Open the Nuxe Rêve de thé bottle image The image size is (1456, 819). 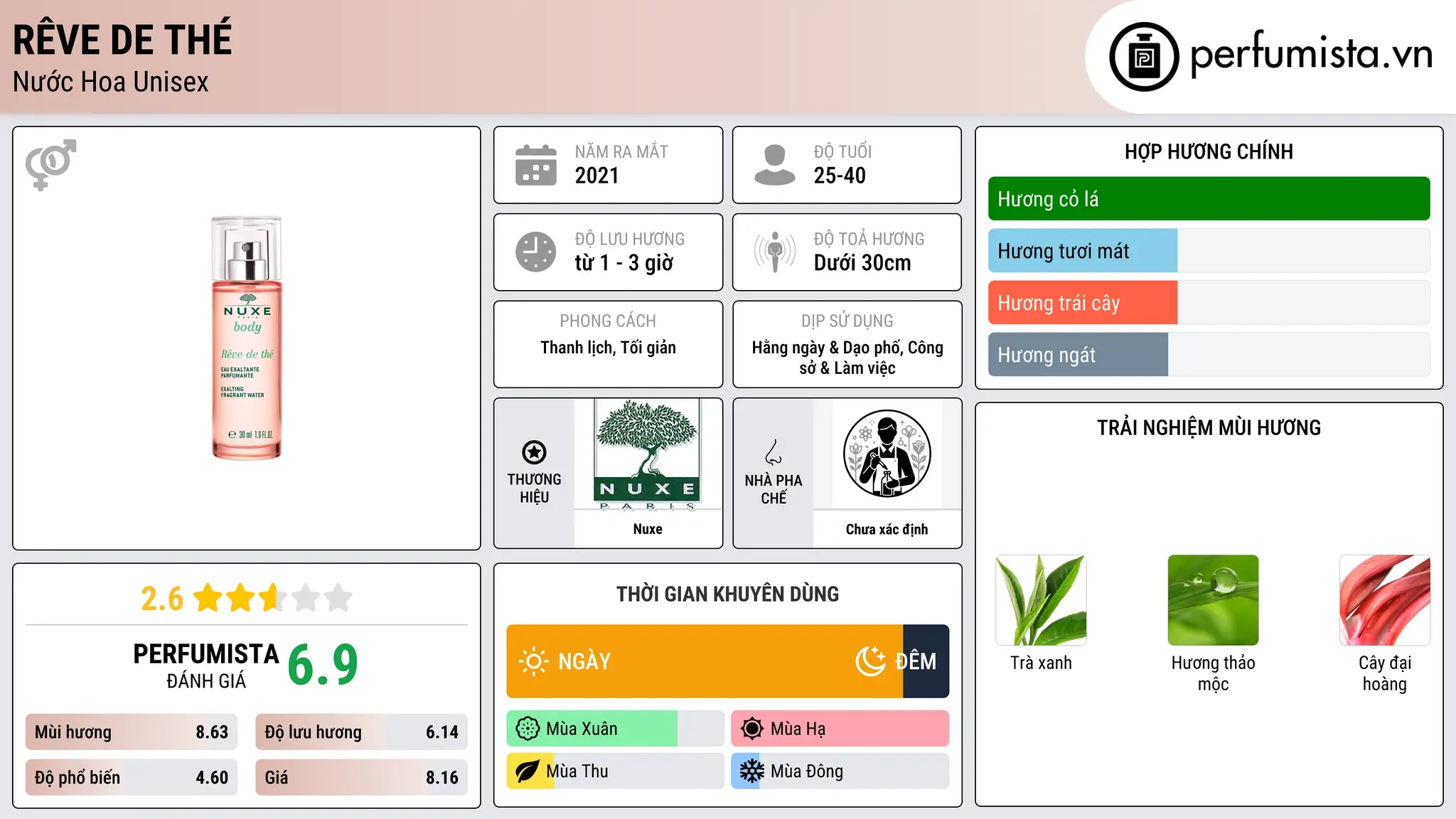[x=247, y=338]
